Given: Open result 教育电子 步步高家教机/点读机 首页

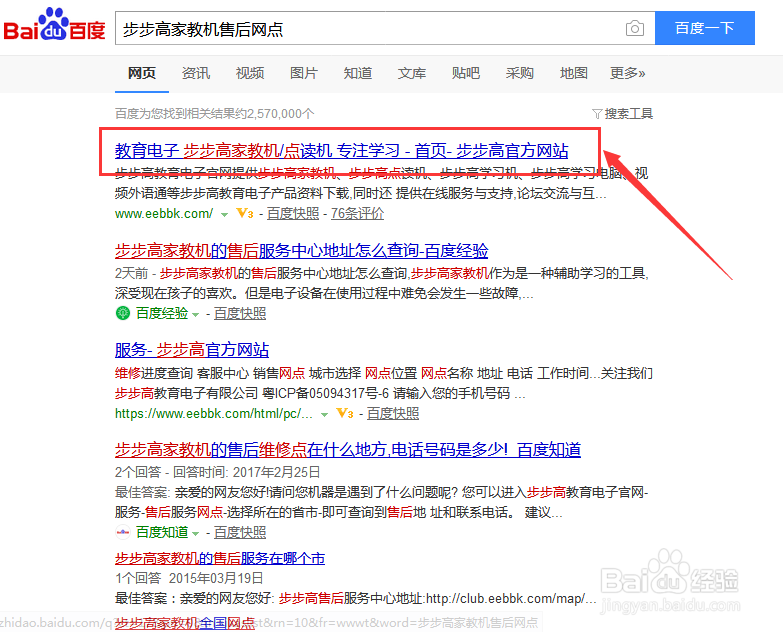Looking at the screenshot, I should pyautogui.click(x=342, y=151).
